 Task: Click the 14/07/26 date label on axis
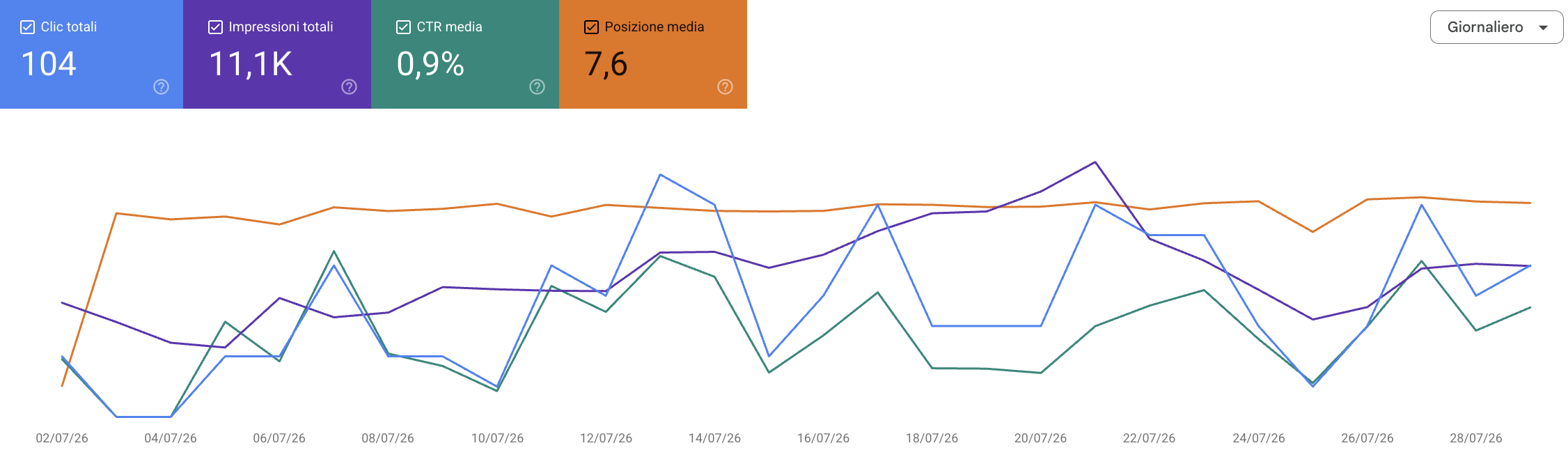click(714, 438)
